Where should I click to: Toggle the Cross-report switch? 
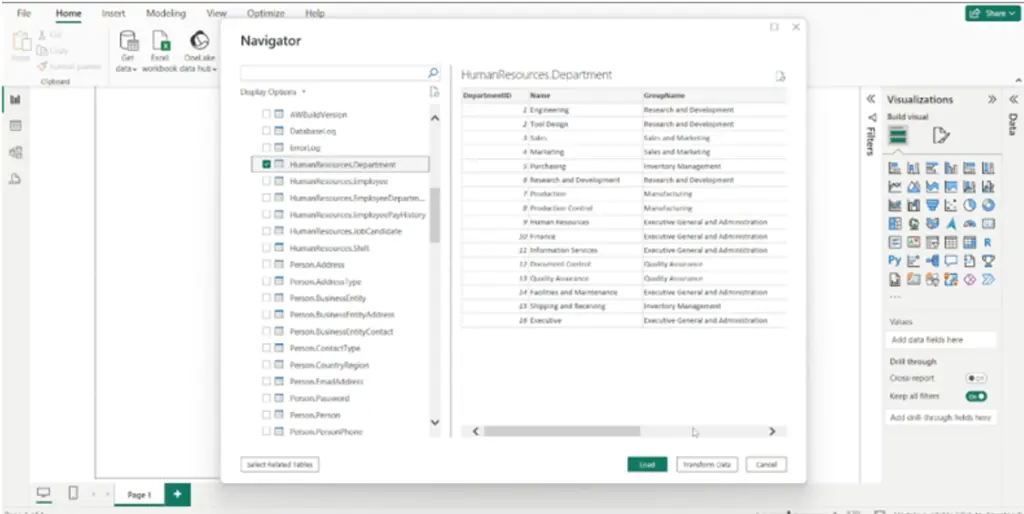click(976, 378)
